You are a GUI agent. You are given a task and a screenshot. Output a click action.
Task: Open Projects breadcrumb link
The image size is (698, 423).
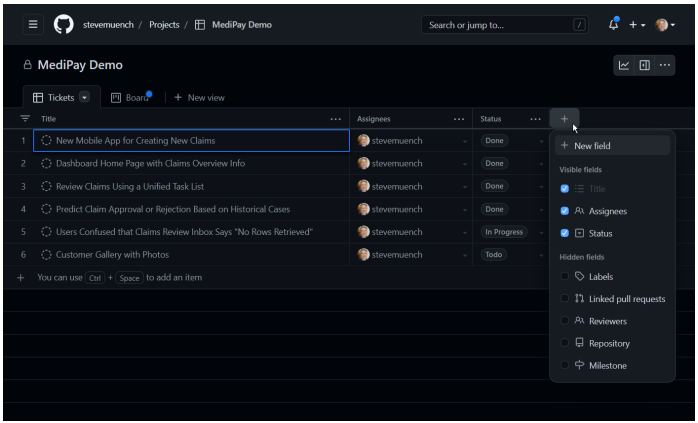click(164, 25)
